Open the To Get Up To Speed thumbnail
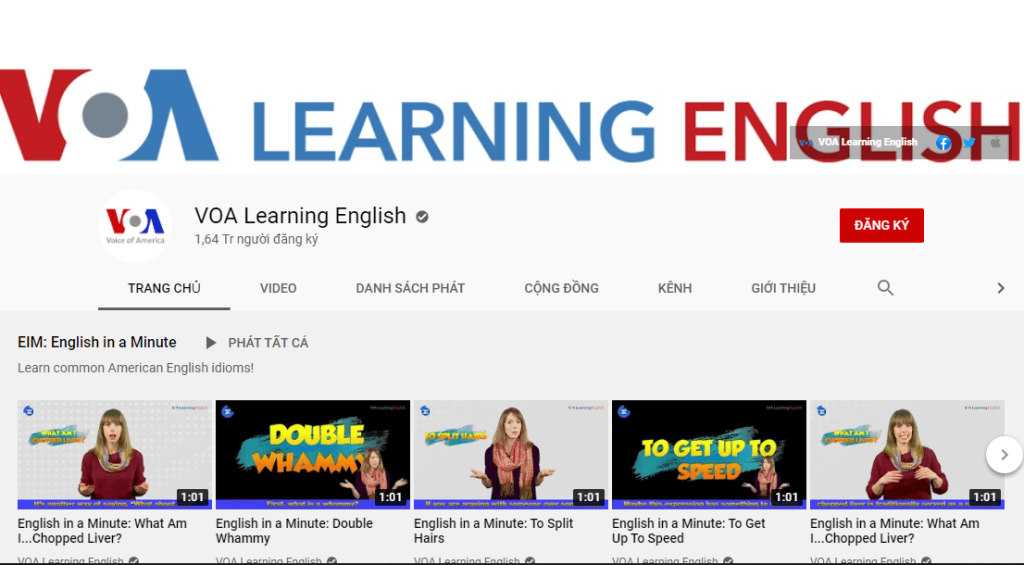Viewport: 1024px width, 565px height. pyautogui.click(x=709, y=455)
